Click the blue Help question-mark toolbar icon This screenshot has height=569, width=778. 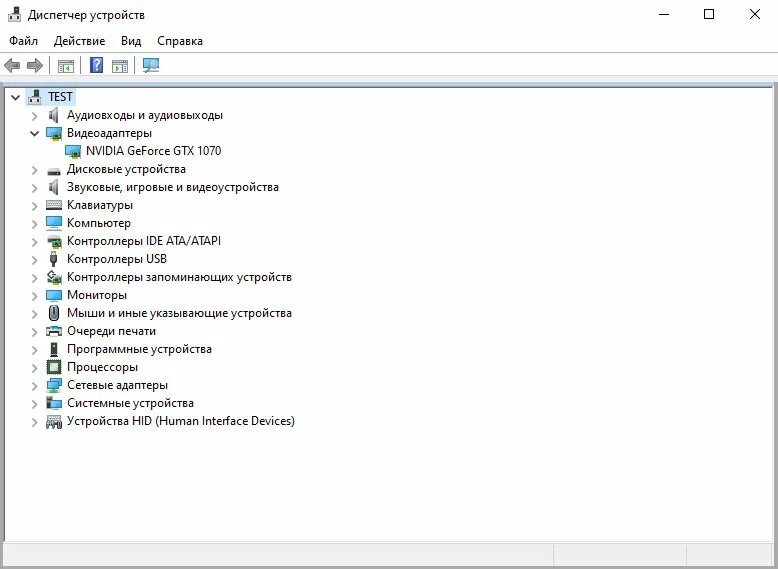point(96,65)
